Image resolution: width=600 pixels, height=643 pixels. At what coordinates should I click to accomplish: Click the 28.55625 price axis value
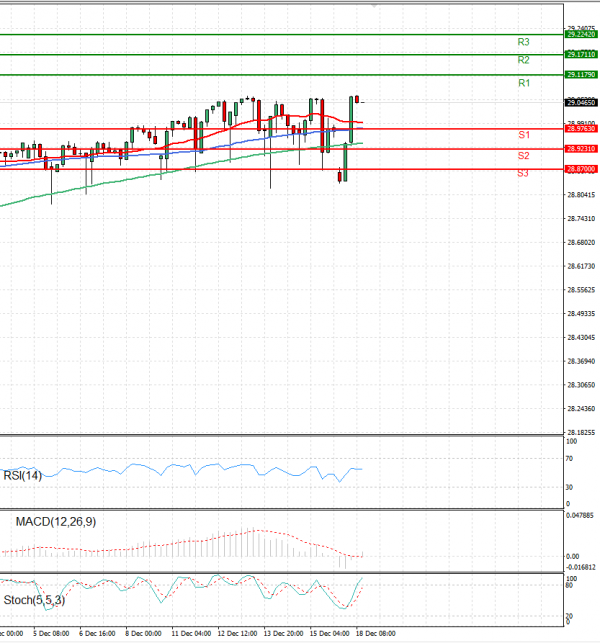click(x=581, y=290)
